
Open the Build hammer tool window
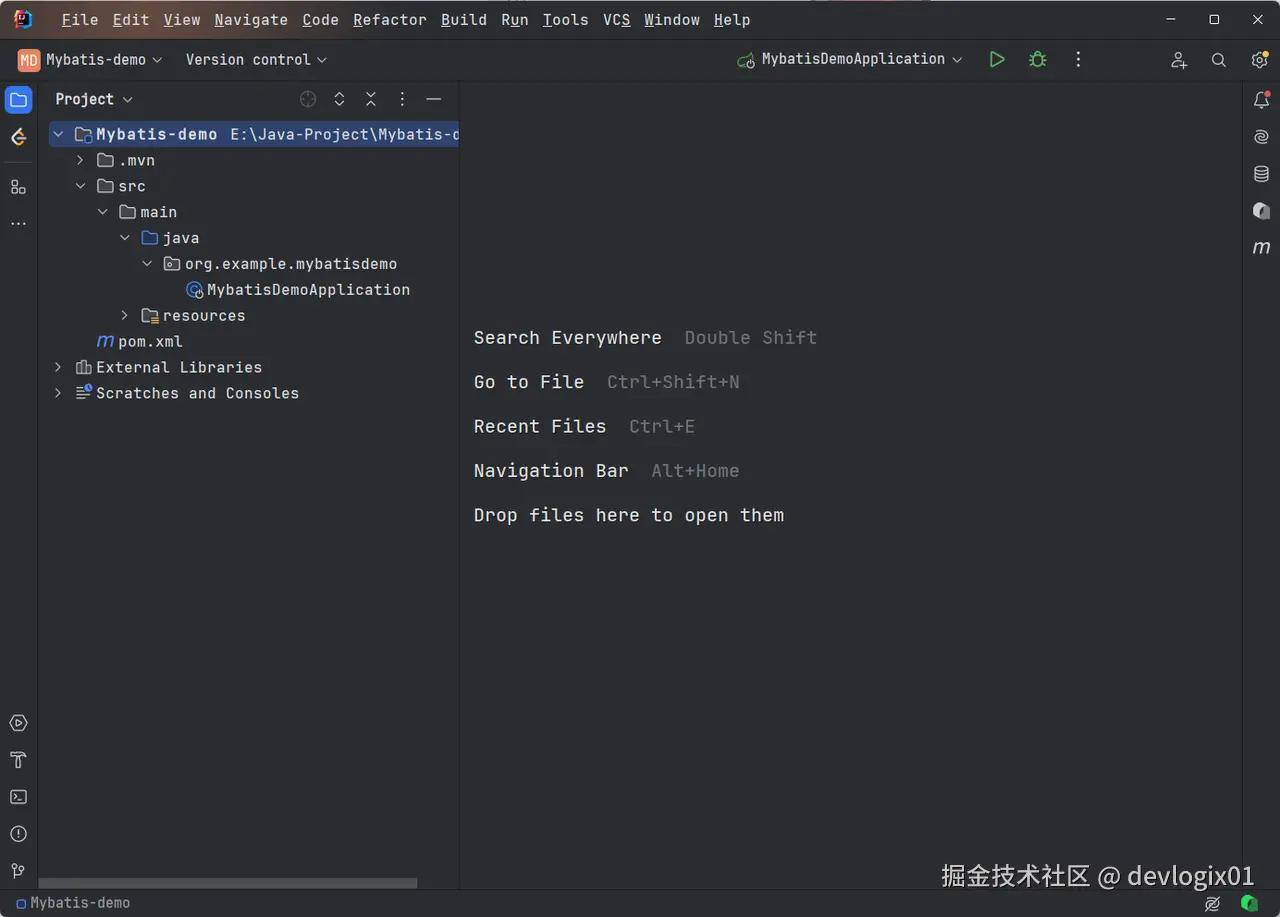[18, 760]
